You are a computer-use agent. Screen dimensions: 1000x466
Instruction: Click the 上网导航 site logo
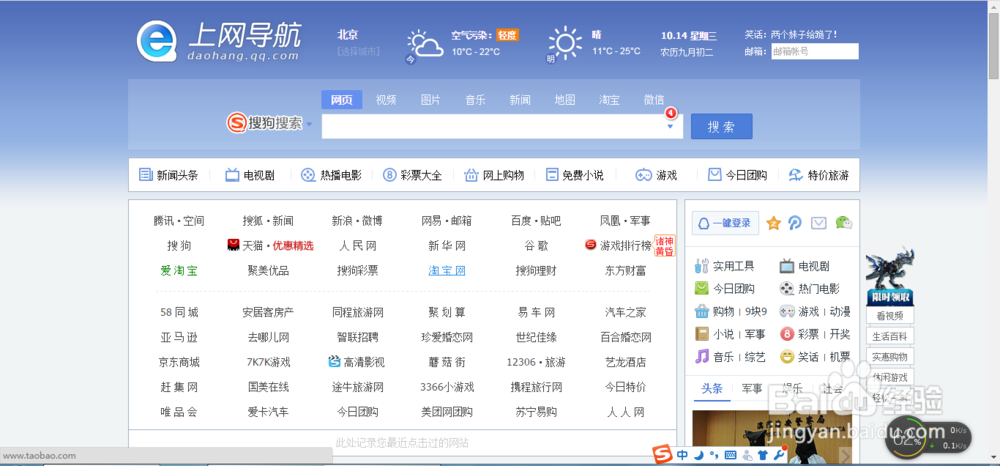(219, 42)
